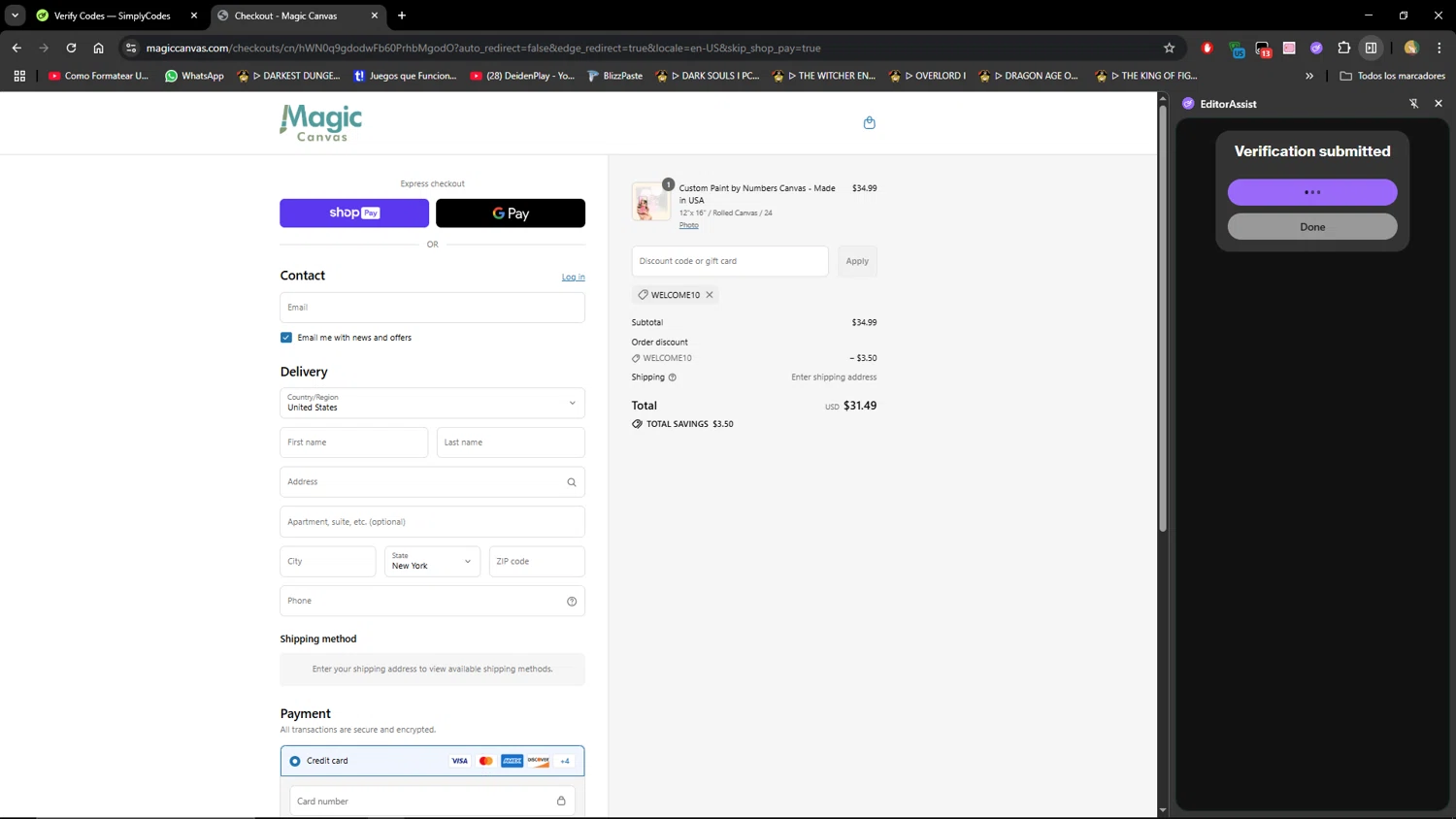Open the Country/Region dropdown
The height and width of the screenshot is (819, 1456).
point(432,403)
